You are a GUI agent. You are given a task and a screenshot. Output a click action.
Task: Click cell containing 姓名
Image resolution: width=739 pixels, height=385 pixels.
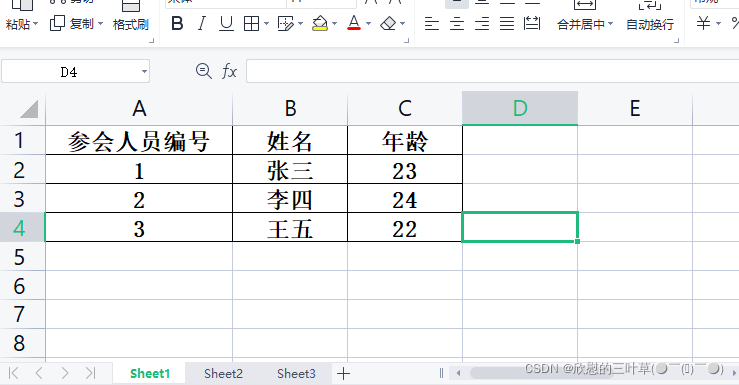coord(290,140)
